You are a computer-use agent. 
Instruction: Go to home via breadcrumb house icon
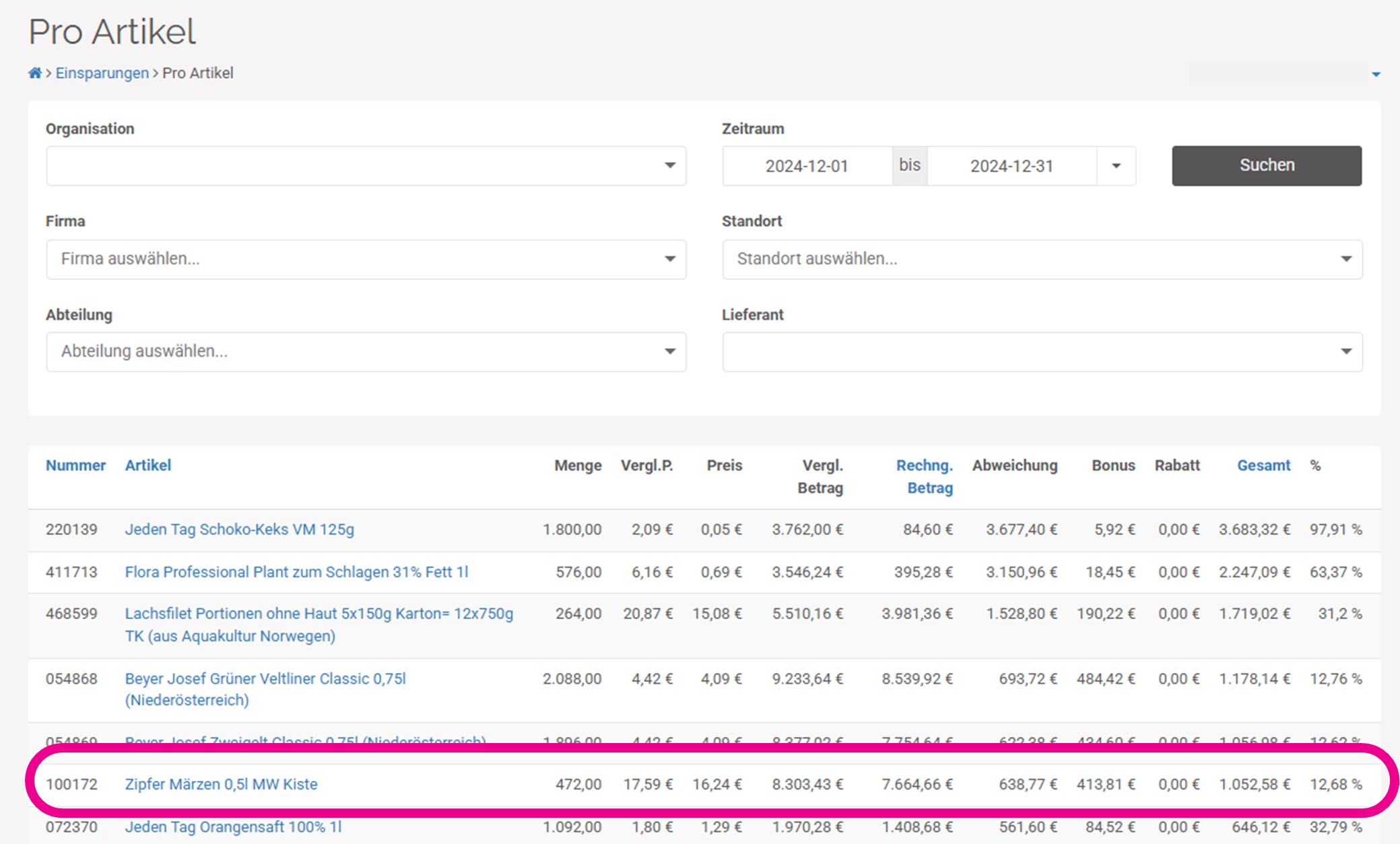tap(35, 73)
